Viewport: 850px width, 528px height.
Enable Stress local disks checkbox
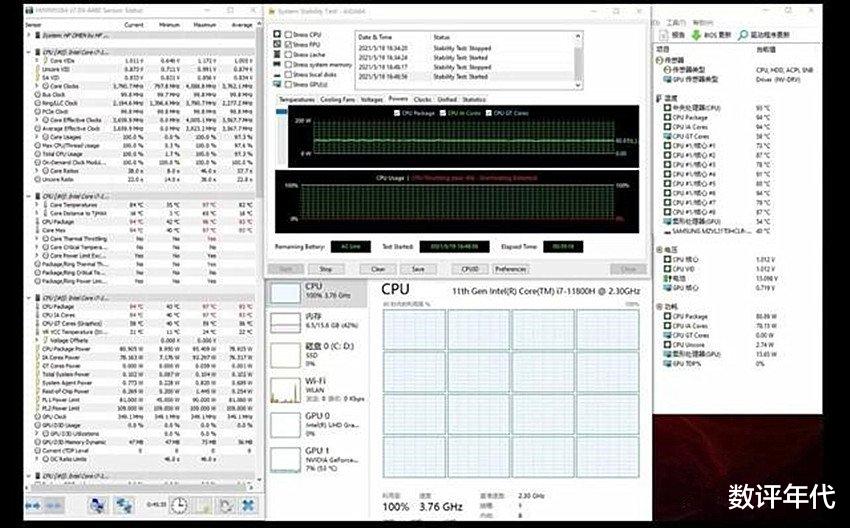(x=288, y=74)
